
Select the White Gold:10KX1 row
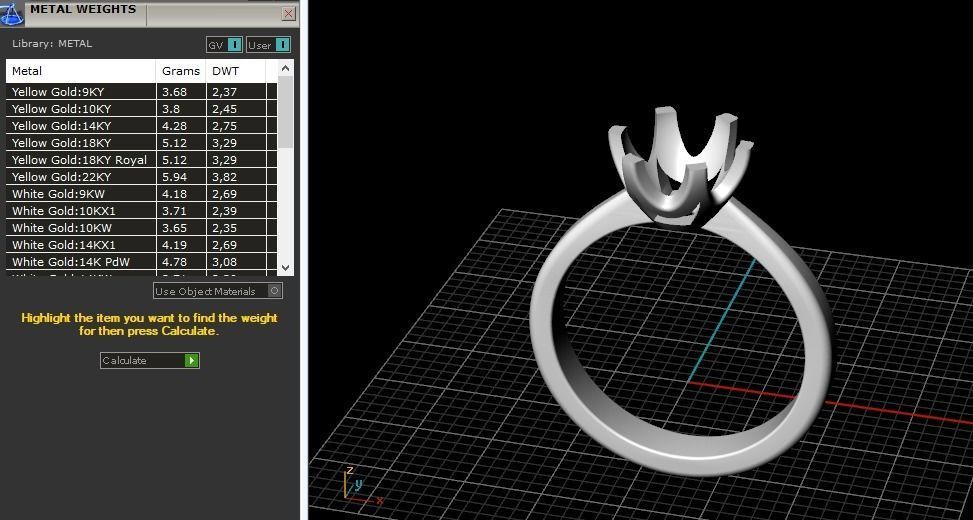(141, 211)
